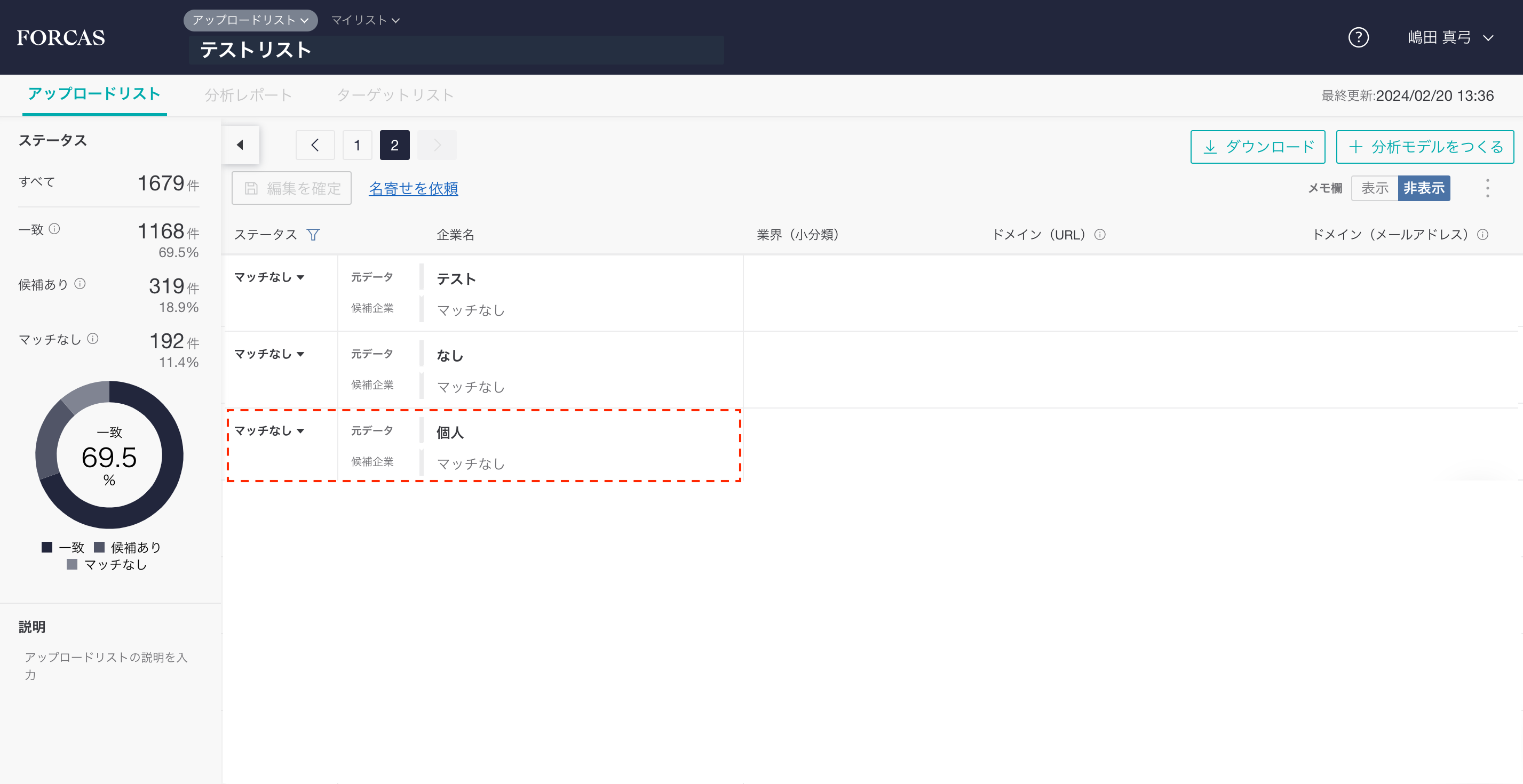This screenshot has height=784, width=1523.
Task: Toggle 候補あり legend item in chart
Action: (127, 547)
